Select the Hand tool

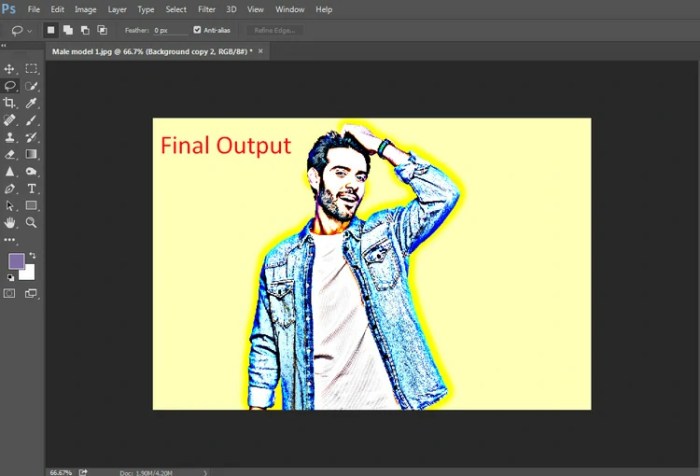(9, 222)
